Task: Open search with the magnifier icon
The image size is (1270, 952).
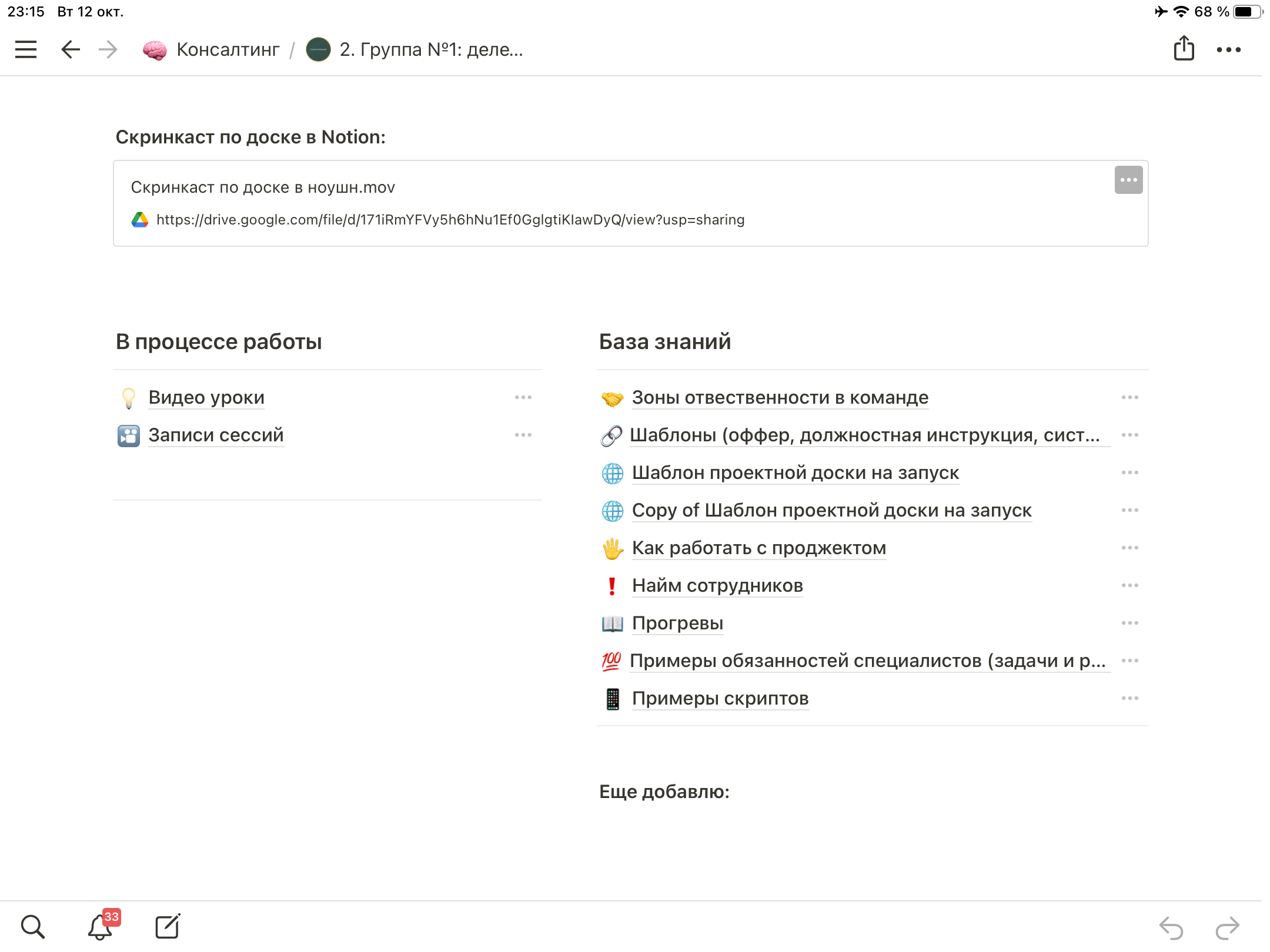Action: click(x=33, y=927)
